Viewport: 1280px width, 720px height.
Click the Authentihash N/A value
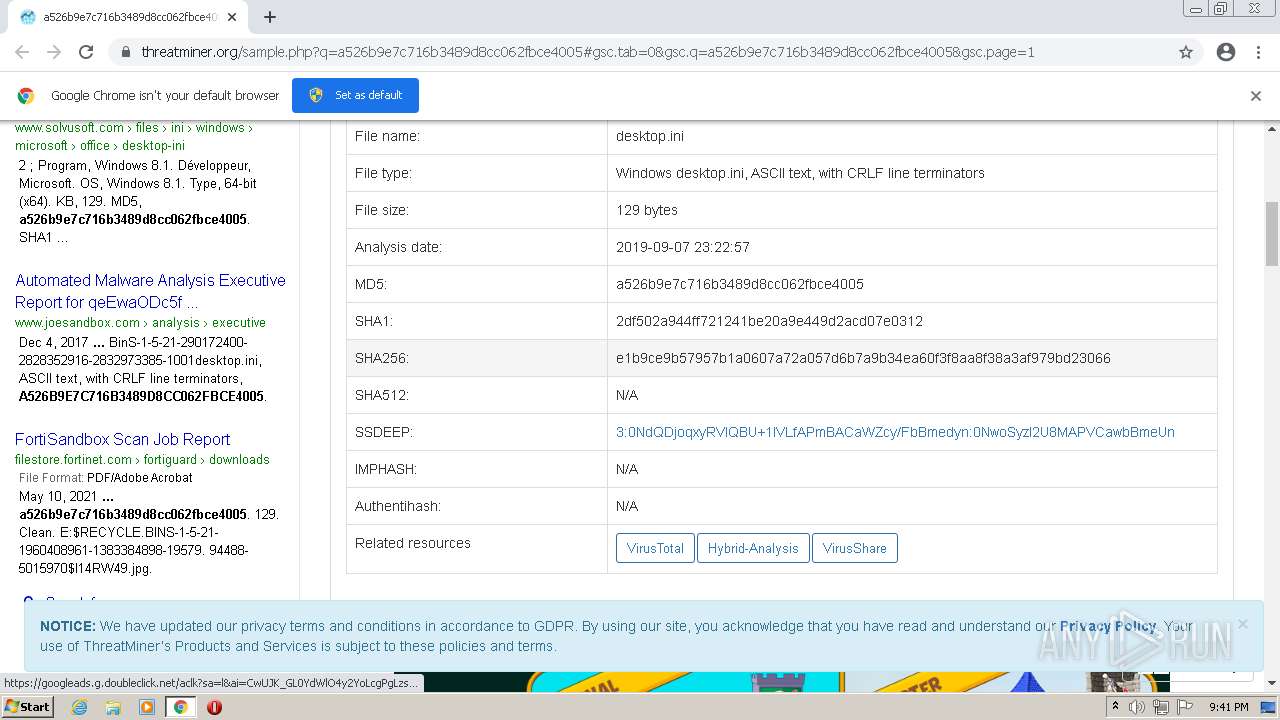(x=627, y=506)
